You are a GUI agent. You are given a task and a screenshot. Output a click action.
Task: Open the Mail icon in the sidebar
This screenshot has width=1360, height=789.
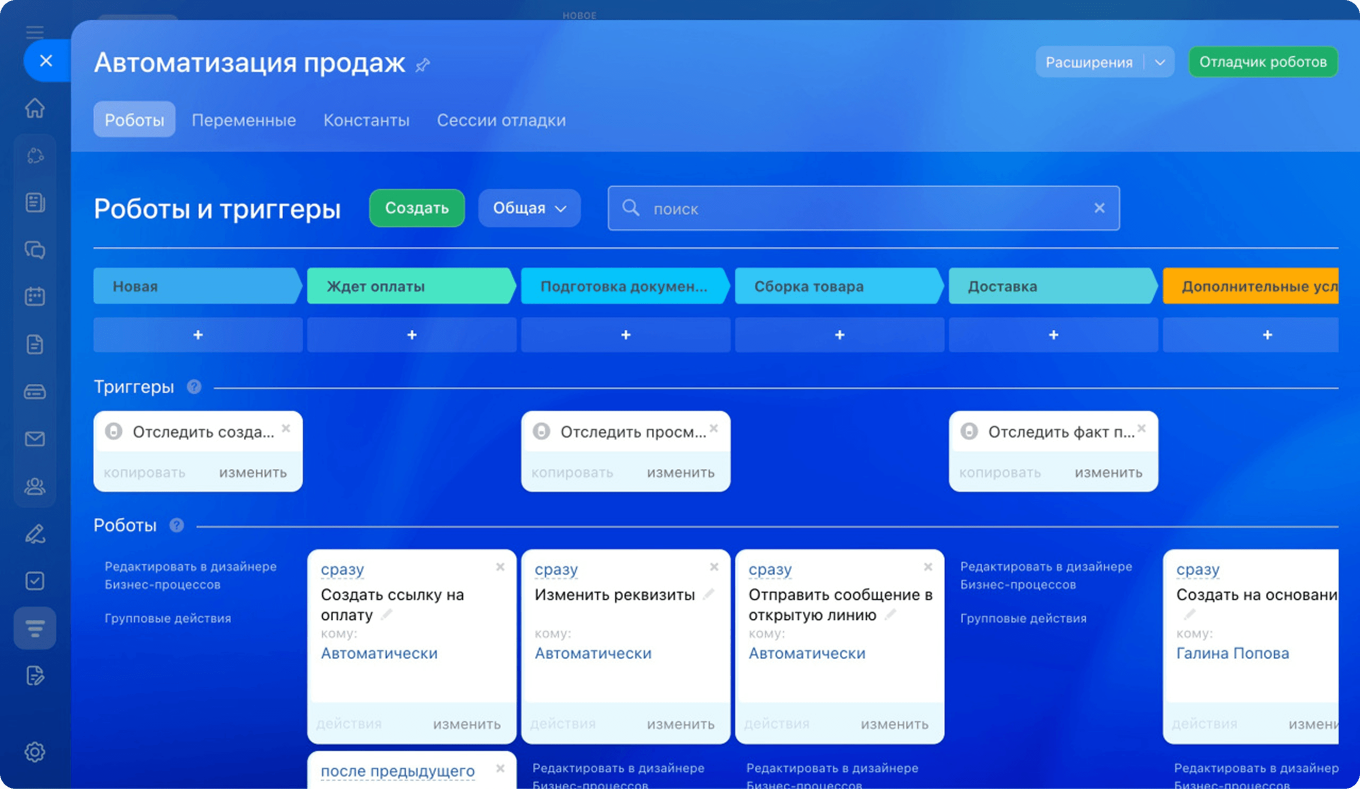35,438
